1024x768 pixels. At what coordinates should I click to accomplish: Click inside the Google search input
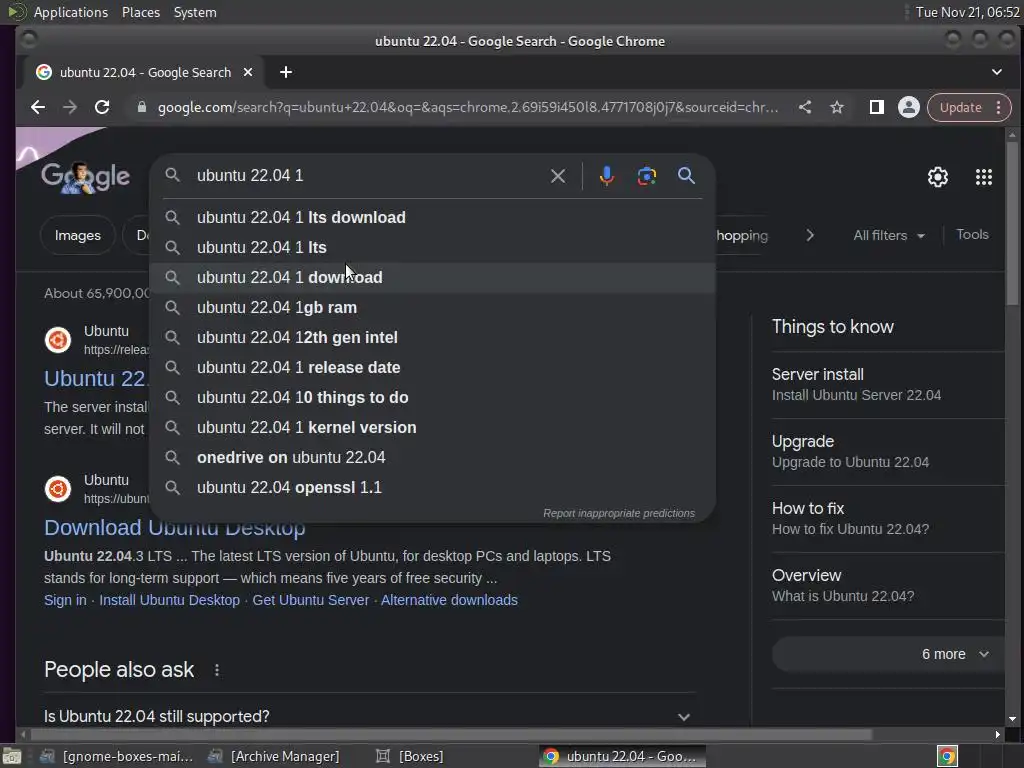click(369, 176)
